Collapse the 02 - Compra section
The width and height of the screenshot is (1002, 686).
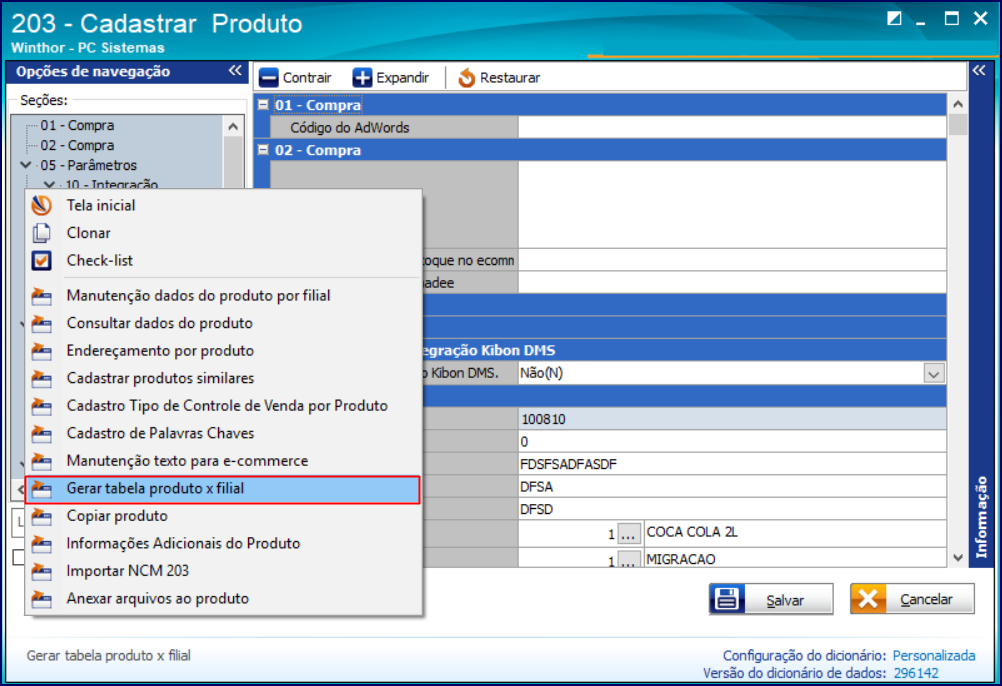(263, 149)
